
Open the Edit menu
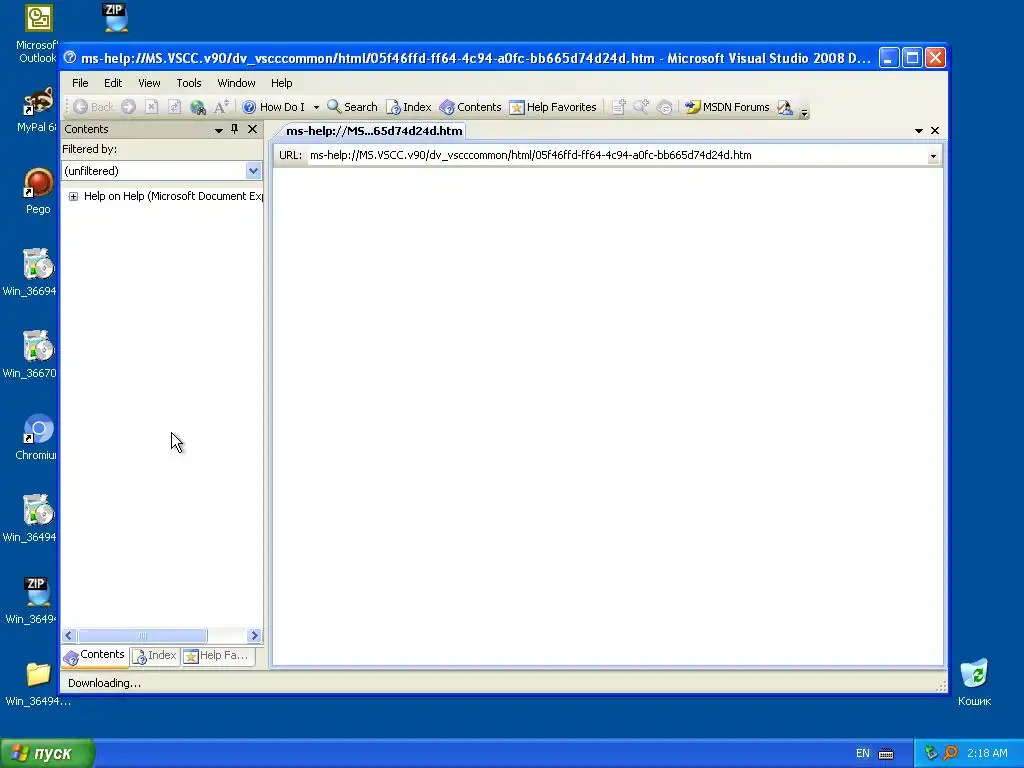tap(113, 83)
